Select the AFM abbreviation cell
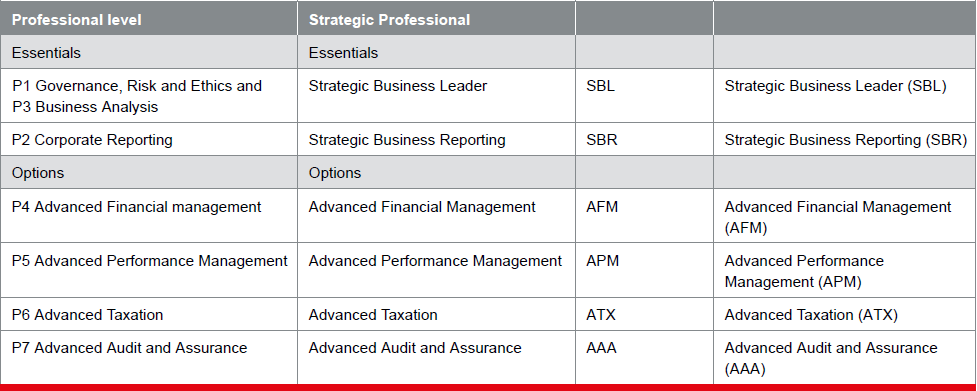The height and width of the screenshot is (391, 977). coord(644,216)
